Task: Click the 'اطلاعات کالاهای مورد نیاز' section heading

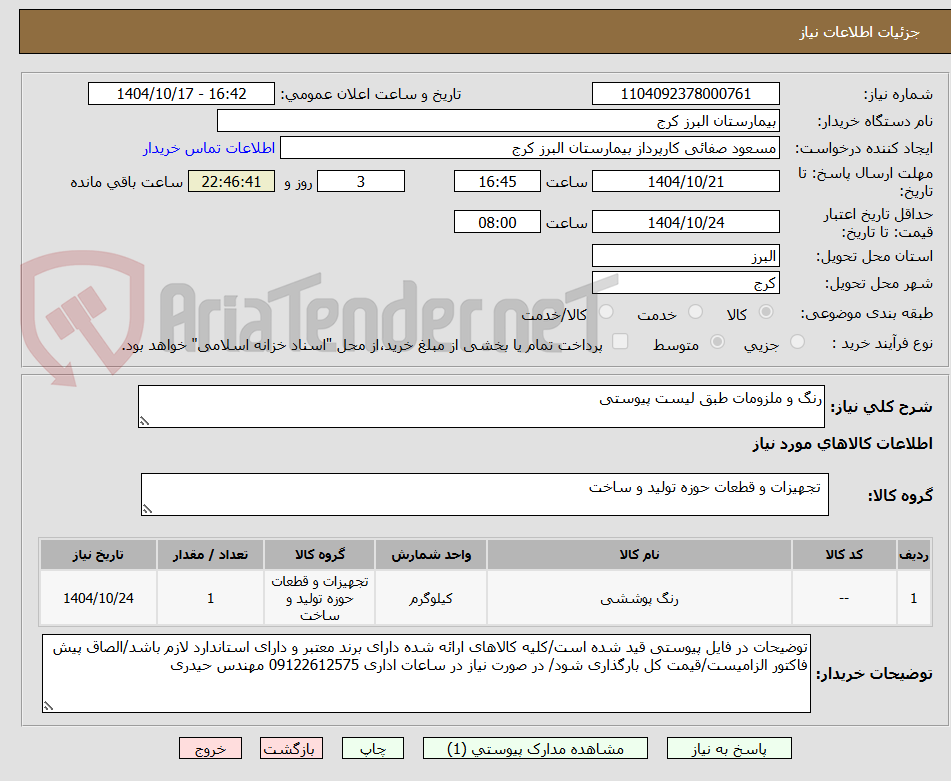Action: [x=842, y=444]
